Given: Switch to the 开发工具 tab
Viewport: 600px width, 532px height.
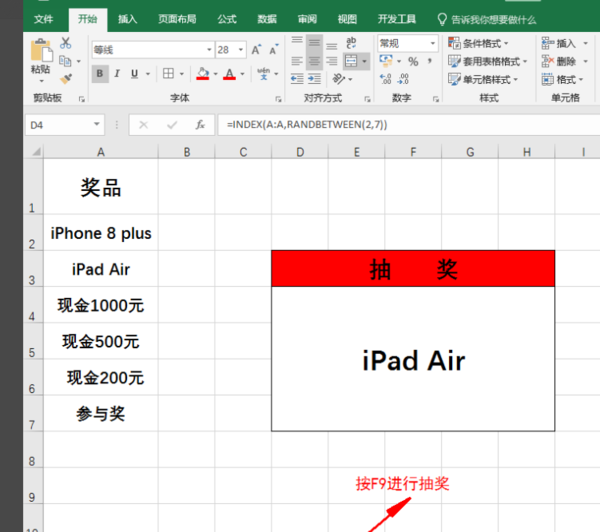Looking at the screenshot, I should click(397, 19).
